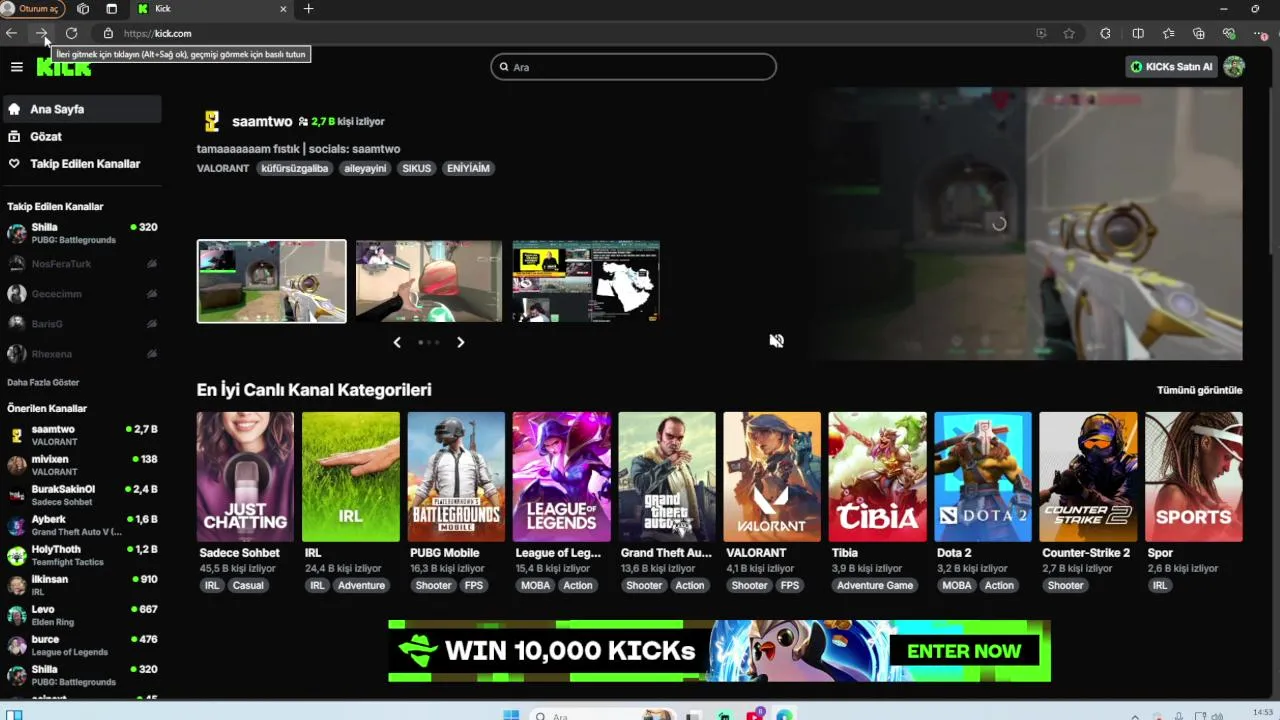Open the hamburger sidebar menu
The image size is (1280, 720).
pos(17,67)
